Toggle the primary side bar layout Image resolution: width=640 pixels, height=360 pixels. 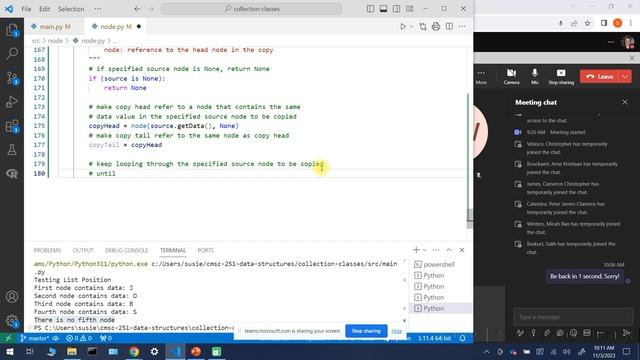[x=370, y=9]
